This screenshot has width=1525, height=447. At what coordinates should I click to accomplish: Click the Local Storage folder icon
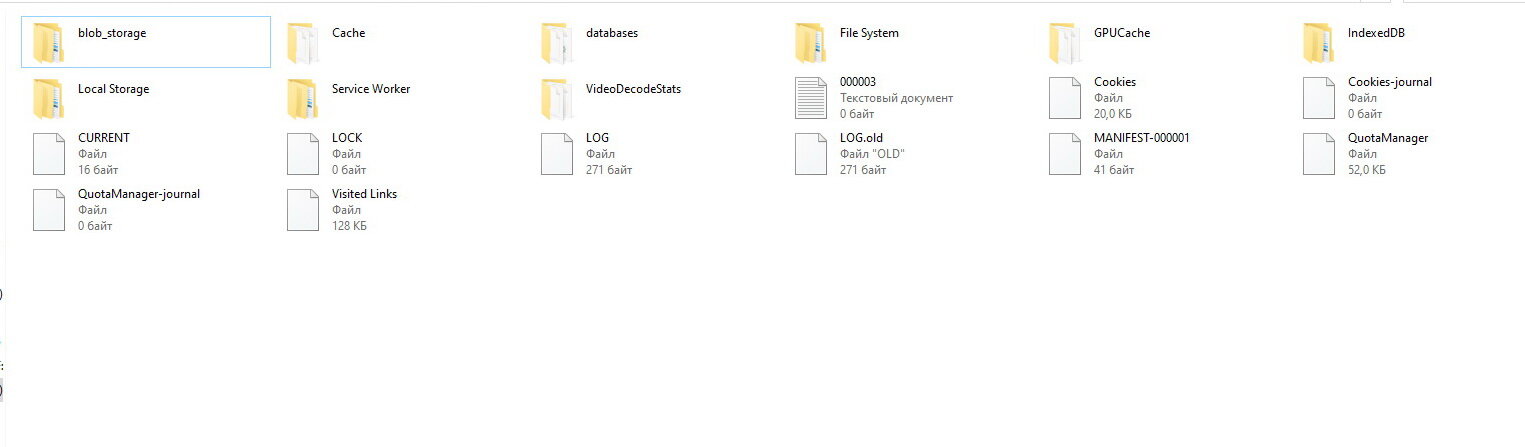[x=48, y=98]
